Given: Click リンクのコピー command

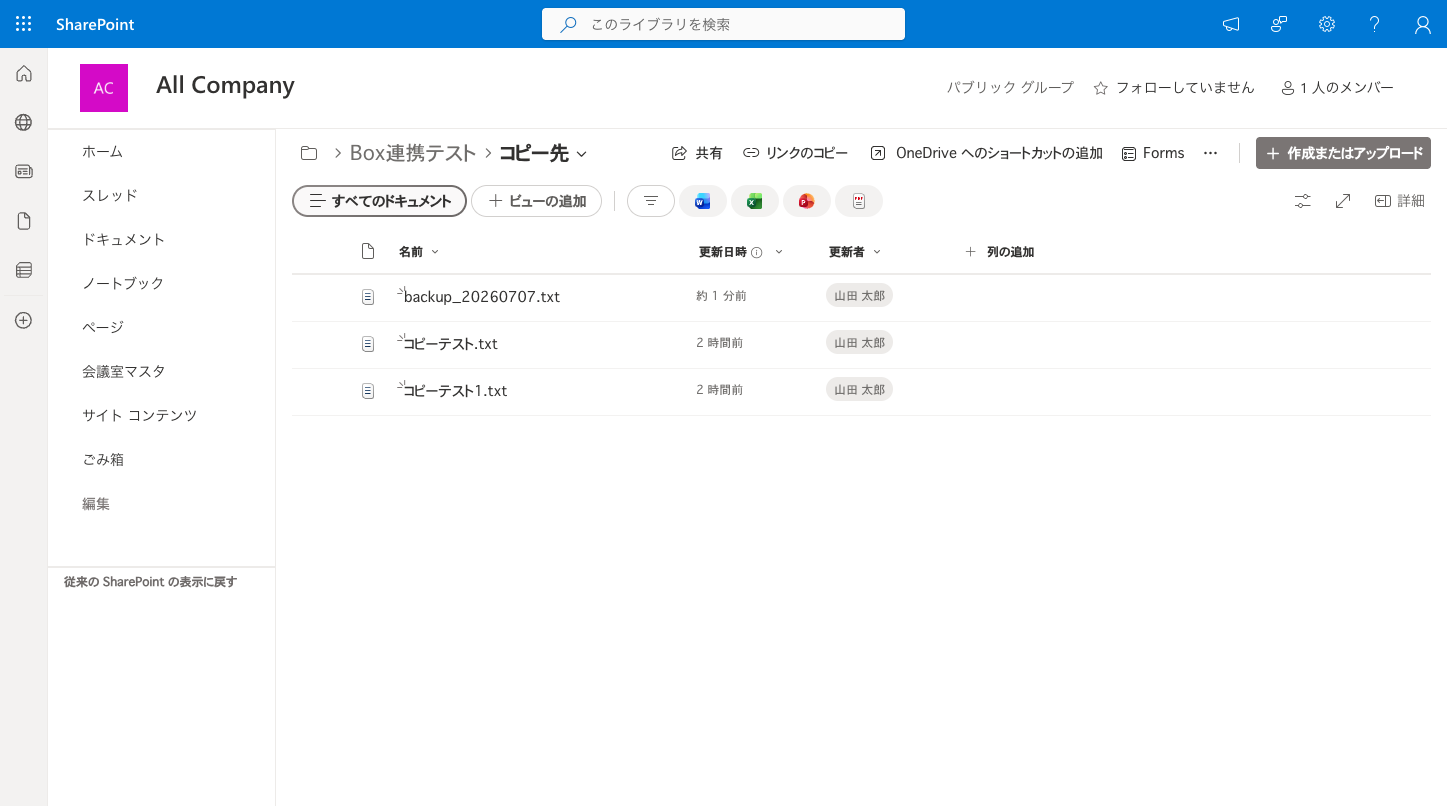Looking at the screenshot, I should (795, 153).
